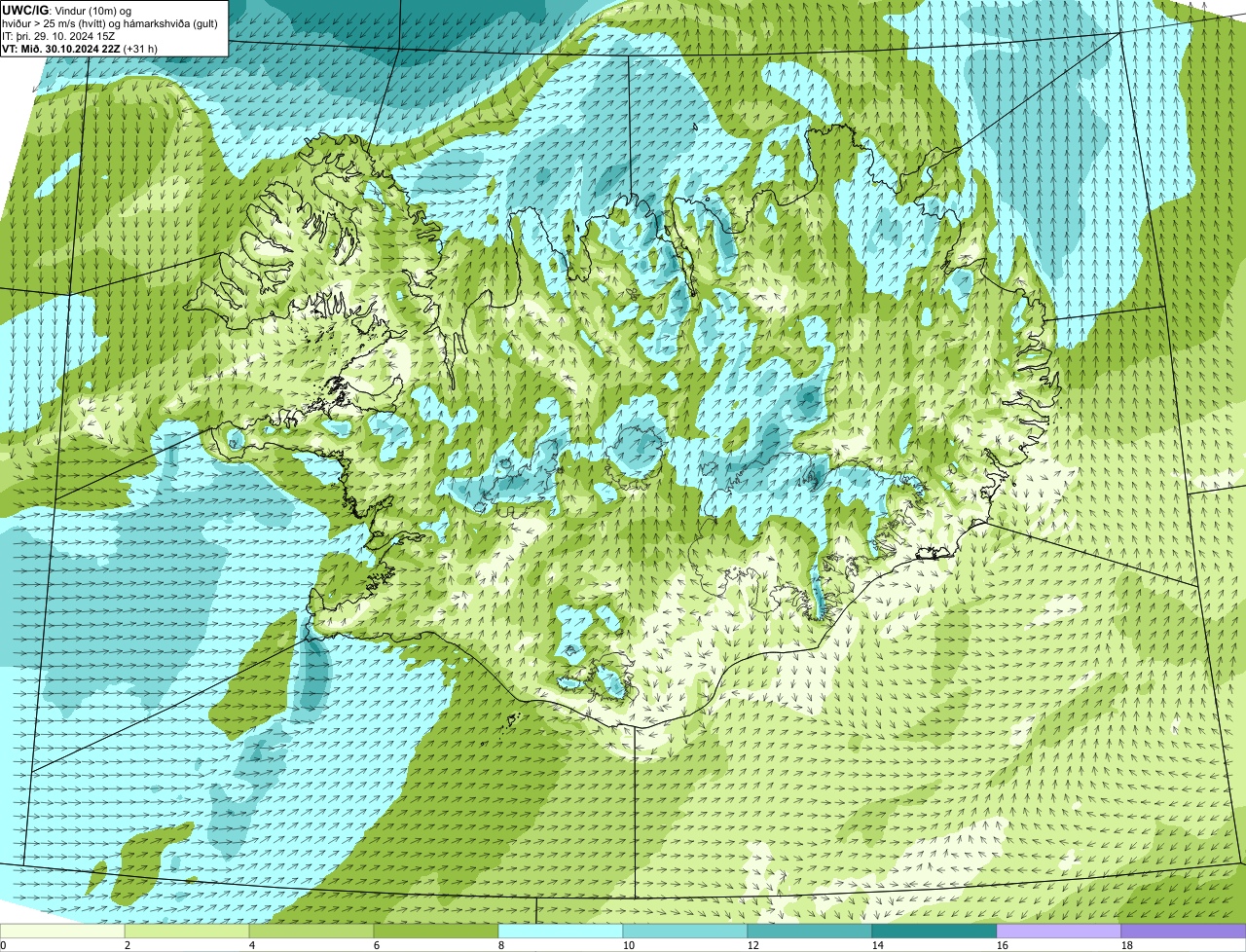The height and width of the screenshot is (952, 1246).
Task: Click the lavender 16–18 m/s legend swatch
Action: 1059,931
